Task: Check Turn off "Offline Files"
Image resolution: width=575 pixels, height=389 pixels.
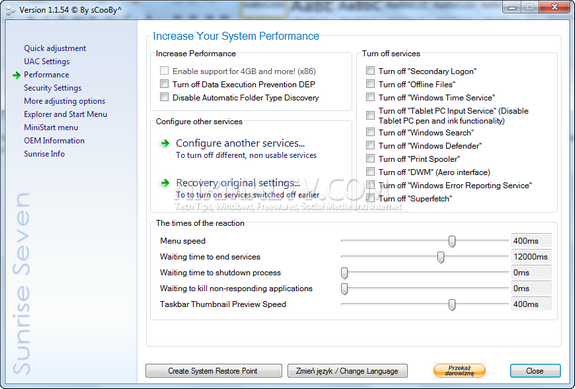Action: pyautogui.click(x=370, y=84)
